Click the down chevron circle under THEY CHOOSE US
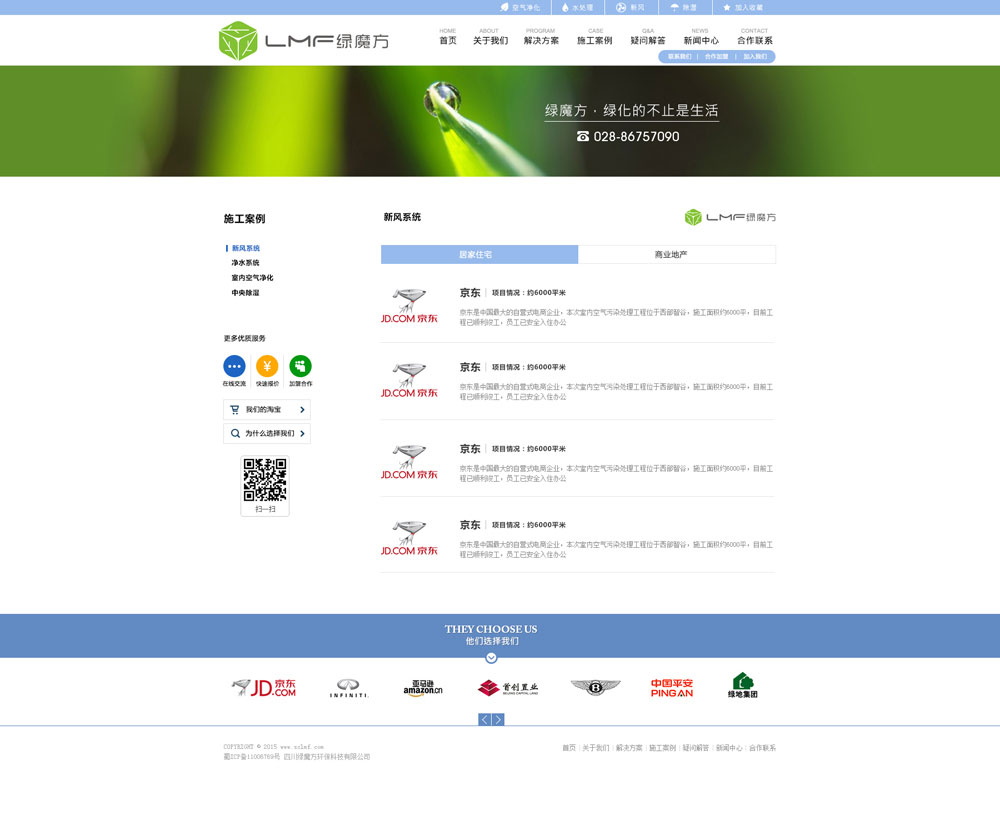Viewport: 1000px width, 830px height. pyautogui.click(x=491, y=658)
